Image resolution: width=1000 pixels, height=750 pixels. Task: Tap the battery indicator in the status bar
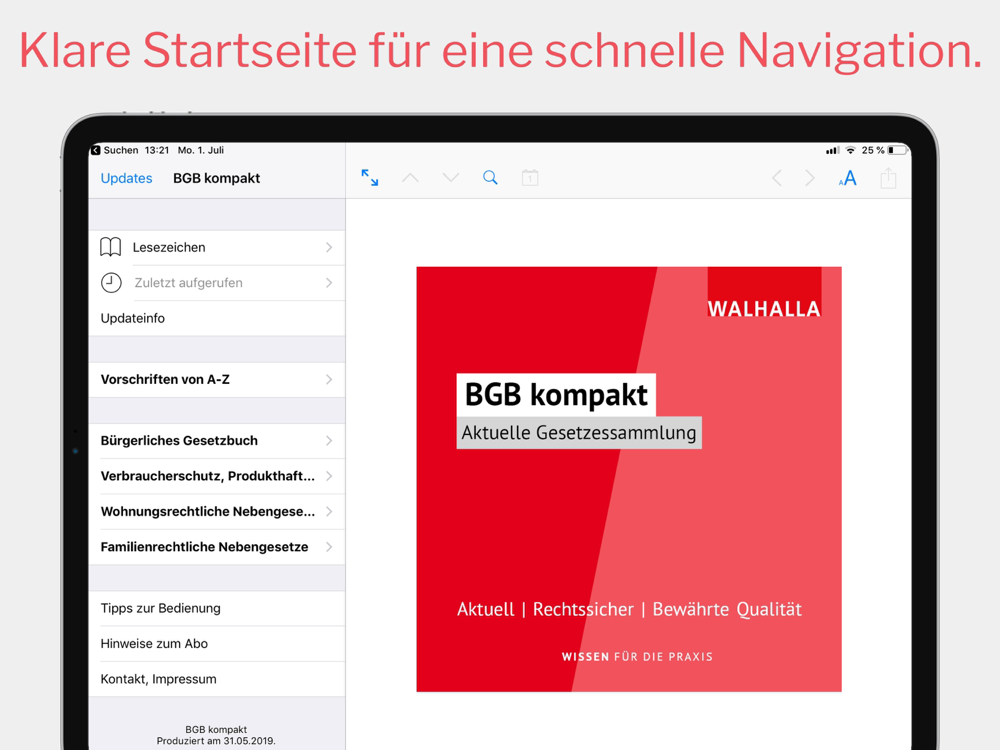(896, 151)
